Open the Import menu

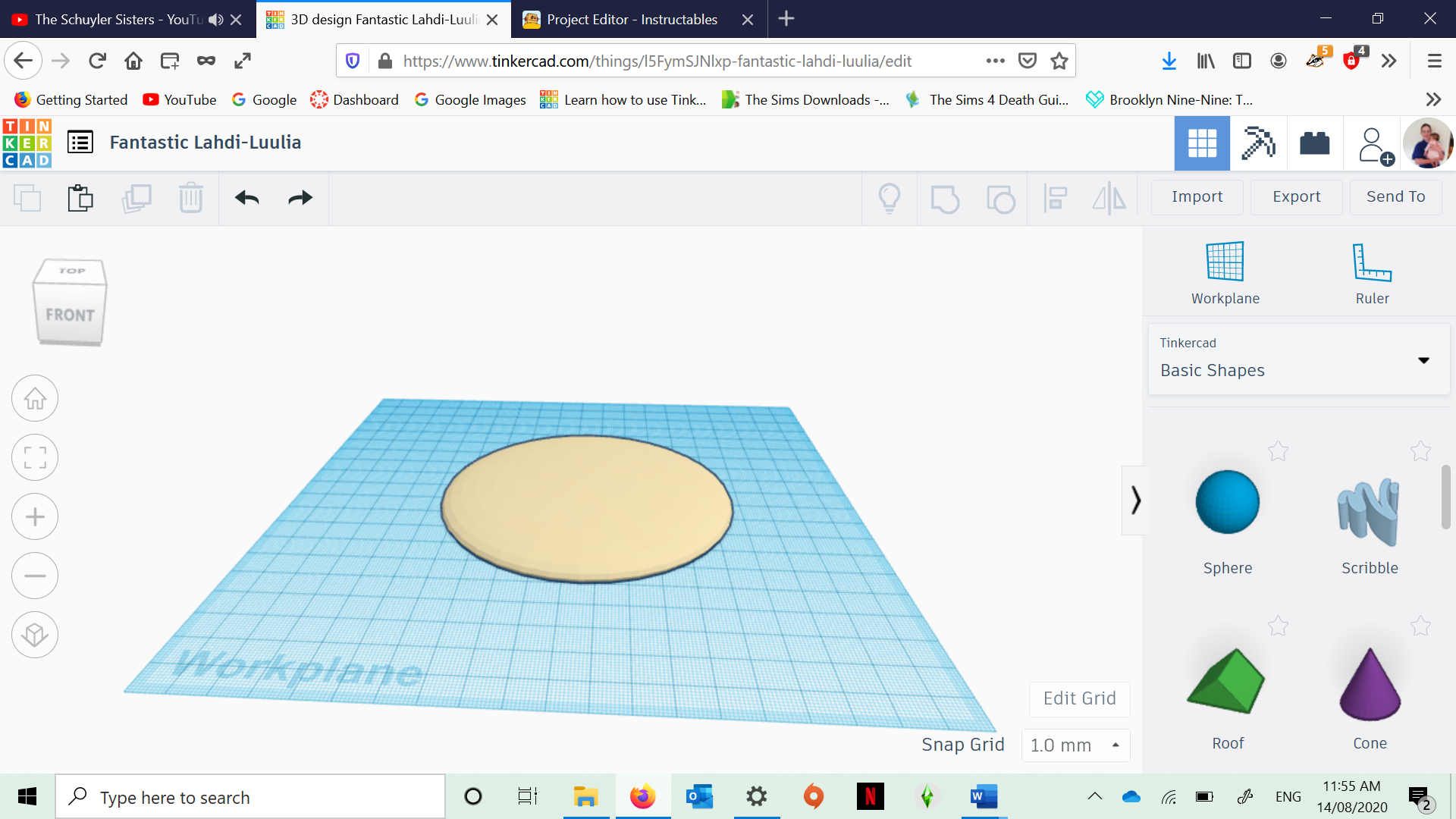(x=1197, y=196)
